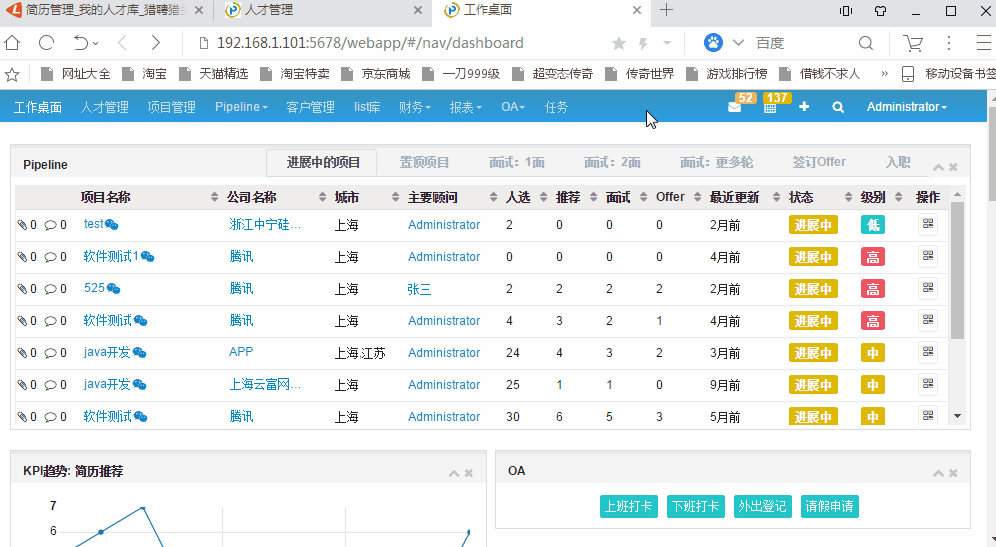Open 任务 in navbar
Viewport: 996px width, 547px height.
[556, 107]
